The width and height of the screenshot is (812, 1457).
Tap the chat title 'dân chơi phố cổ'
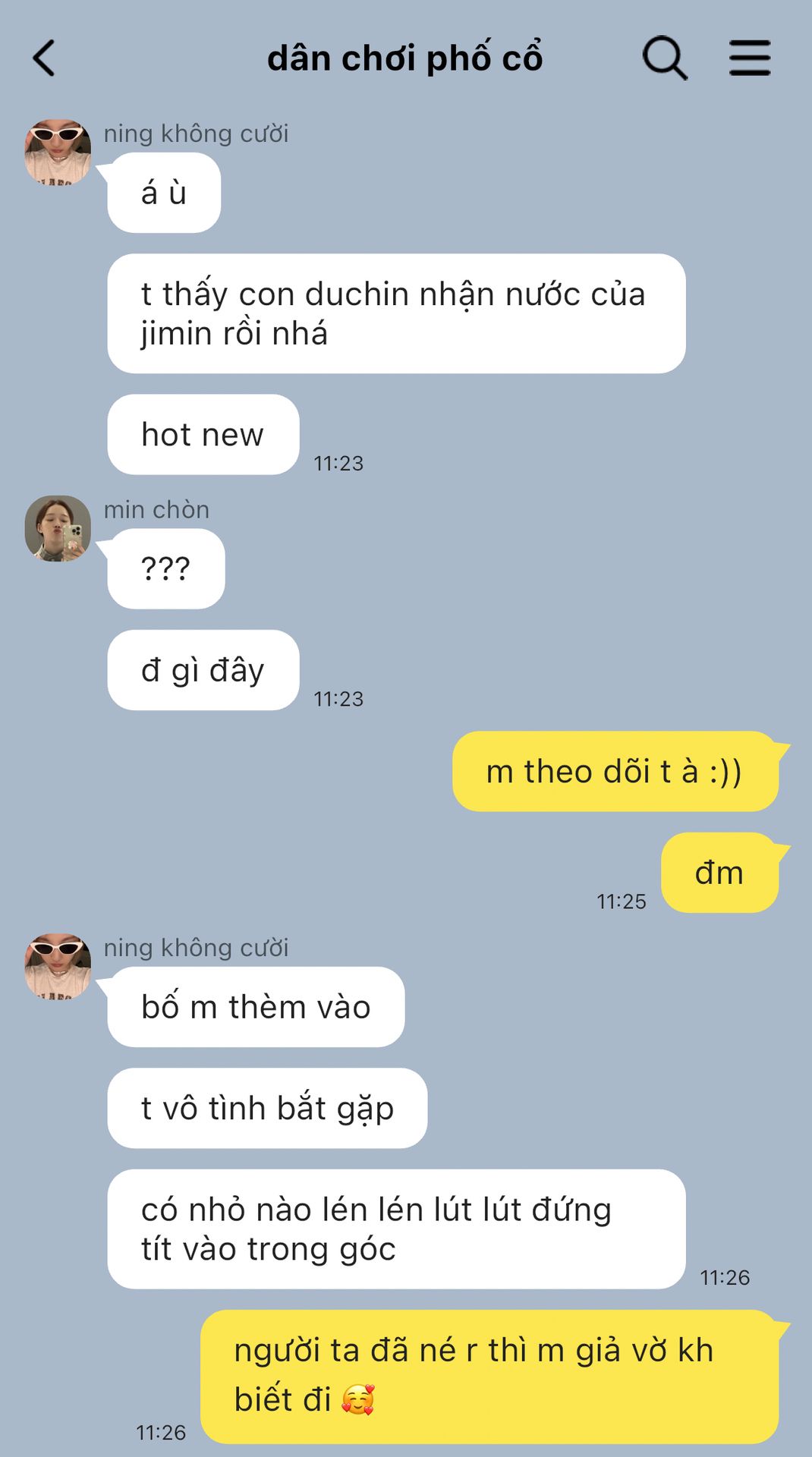pos(405,58)
